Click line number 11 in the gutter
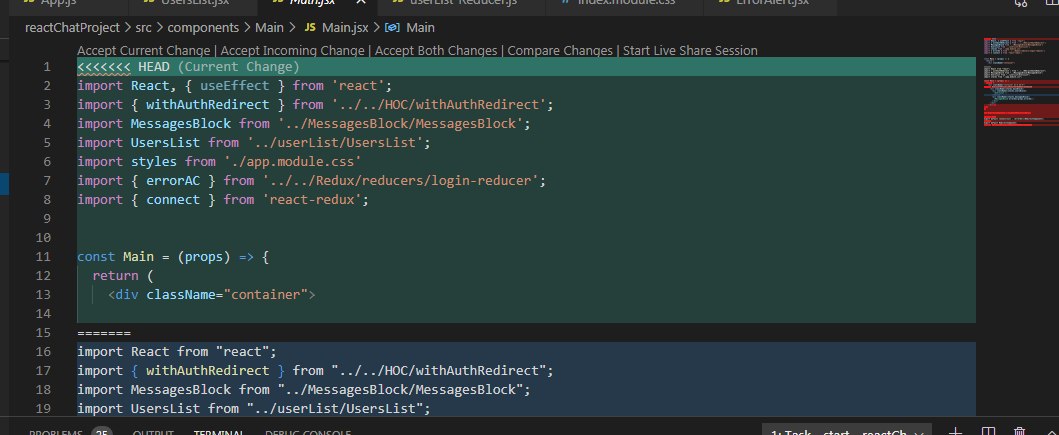1059x435 pixels. coord(44,257)
